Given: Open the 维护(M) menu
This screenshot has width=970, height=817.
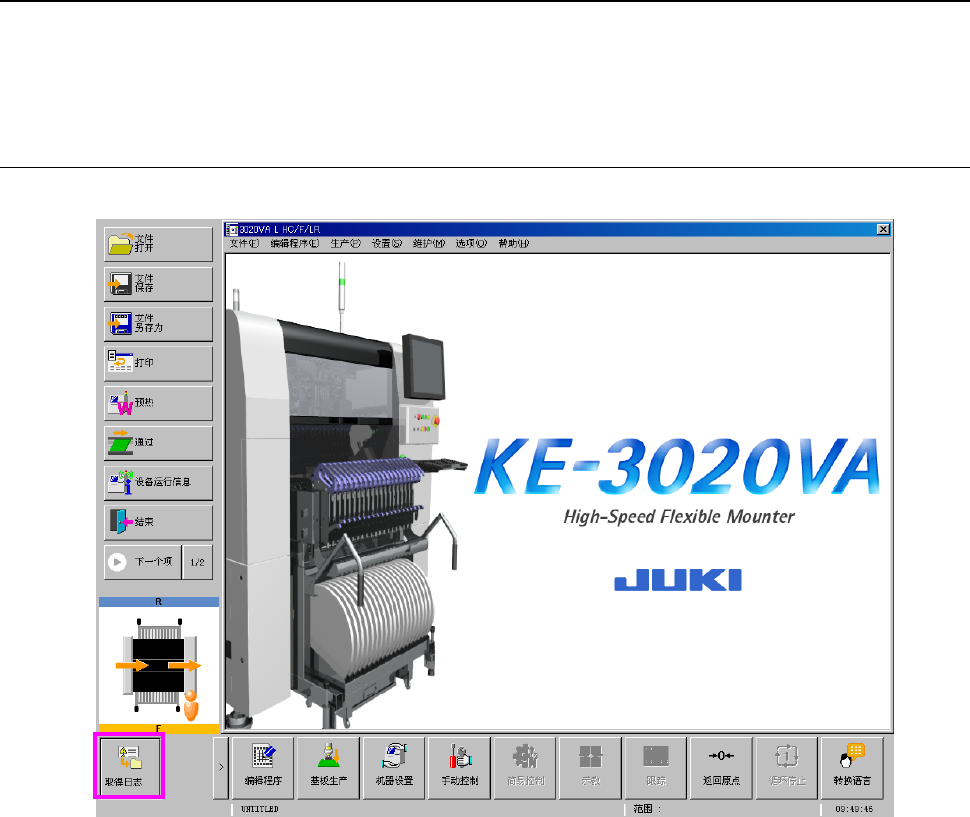Looking at the screenshot, I should pos(429,244).
